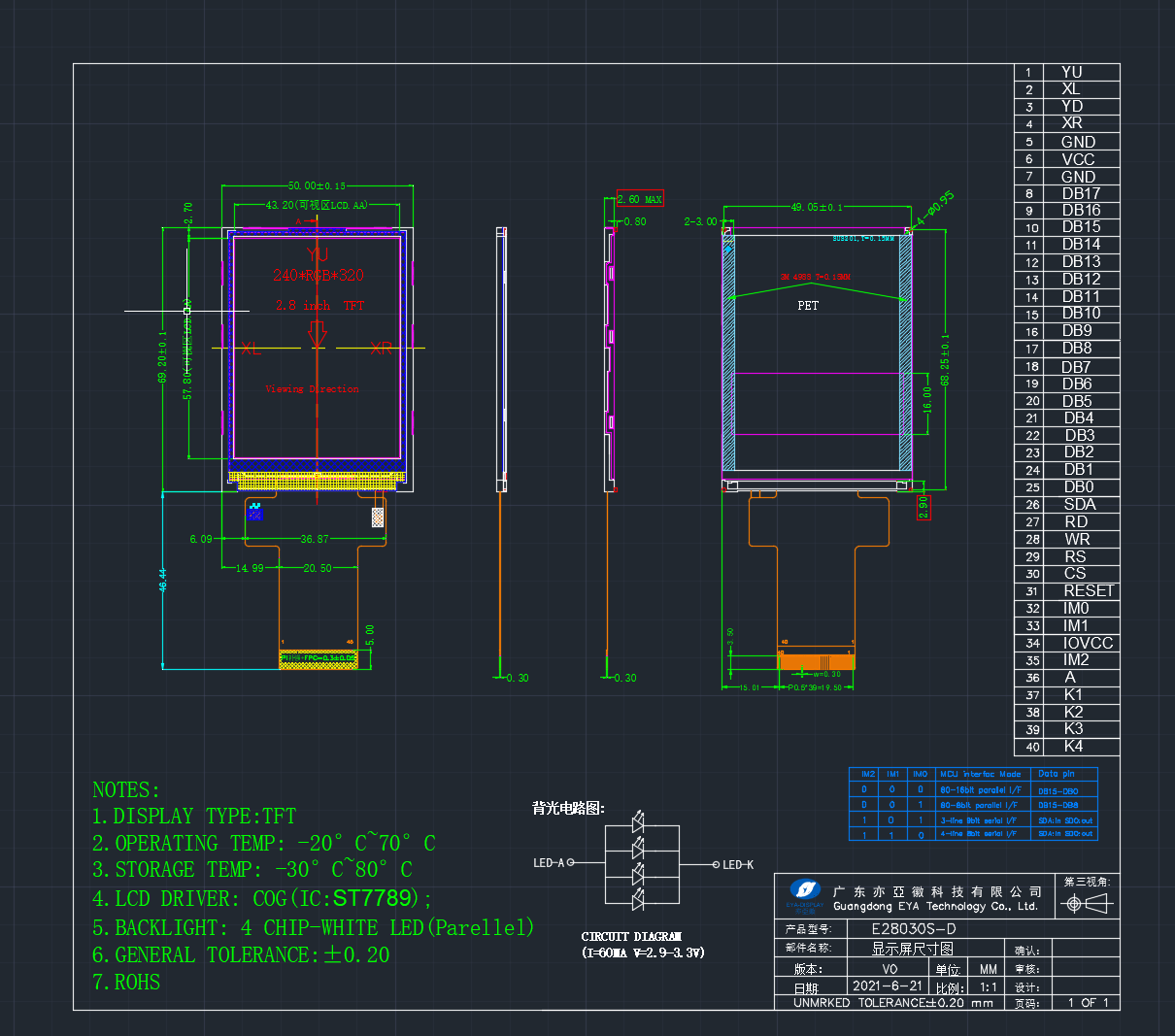Click the "LED-A" anode label
1175x1036 pixels.
[549, 862]
